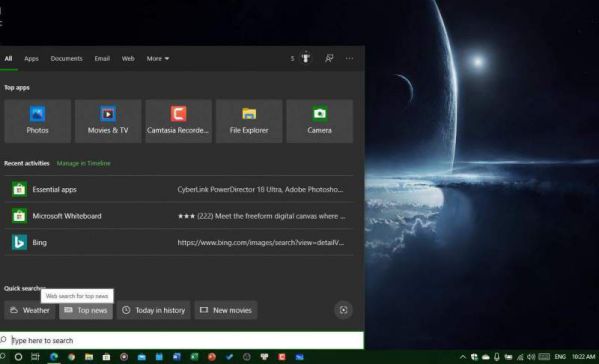Launch Movies & TV from Top apps
599x364 pixels.
point(108,121)
